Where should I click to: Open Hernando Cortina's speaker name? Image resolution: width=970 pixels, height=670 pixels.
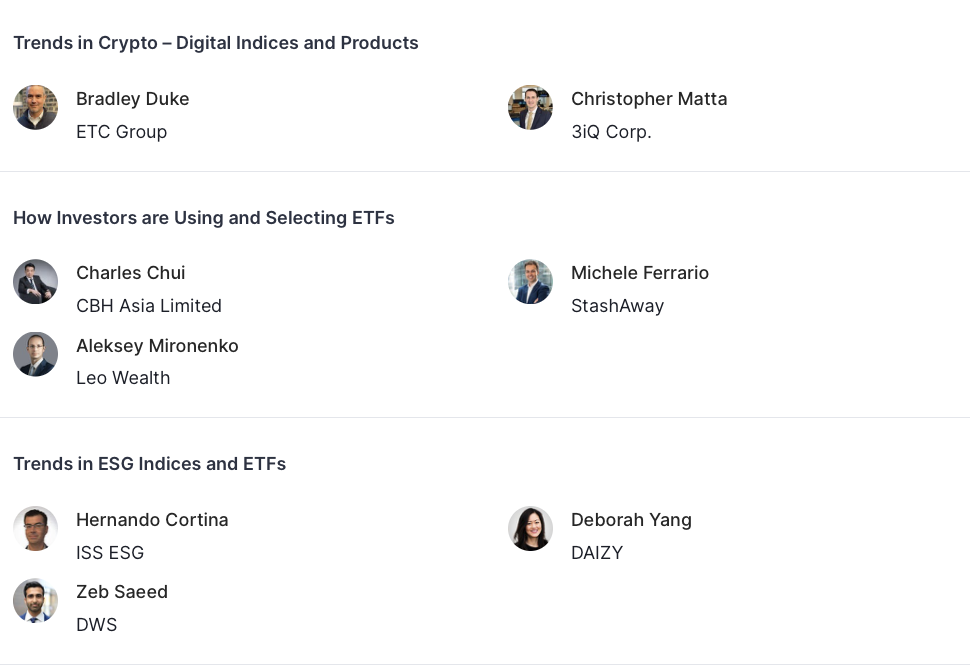point(152,520)
